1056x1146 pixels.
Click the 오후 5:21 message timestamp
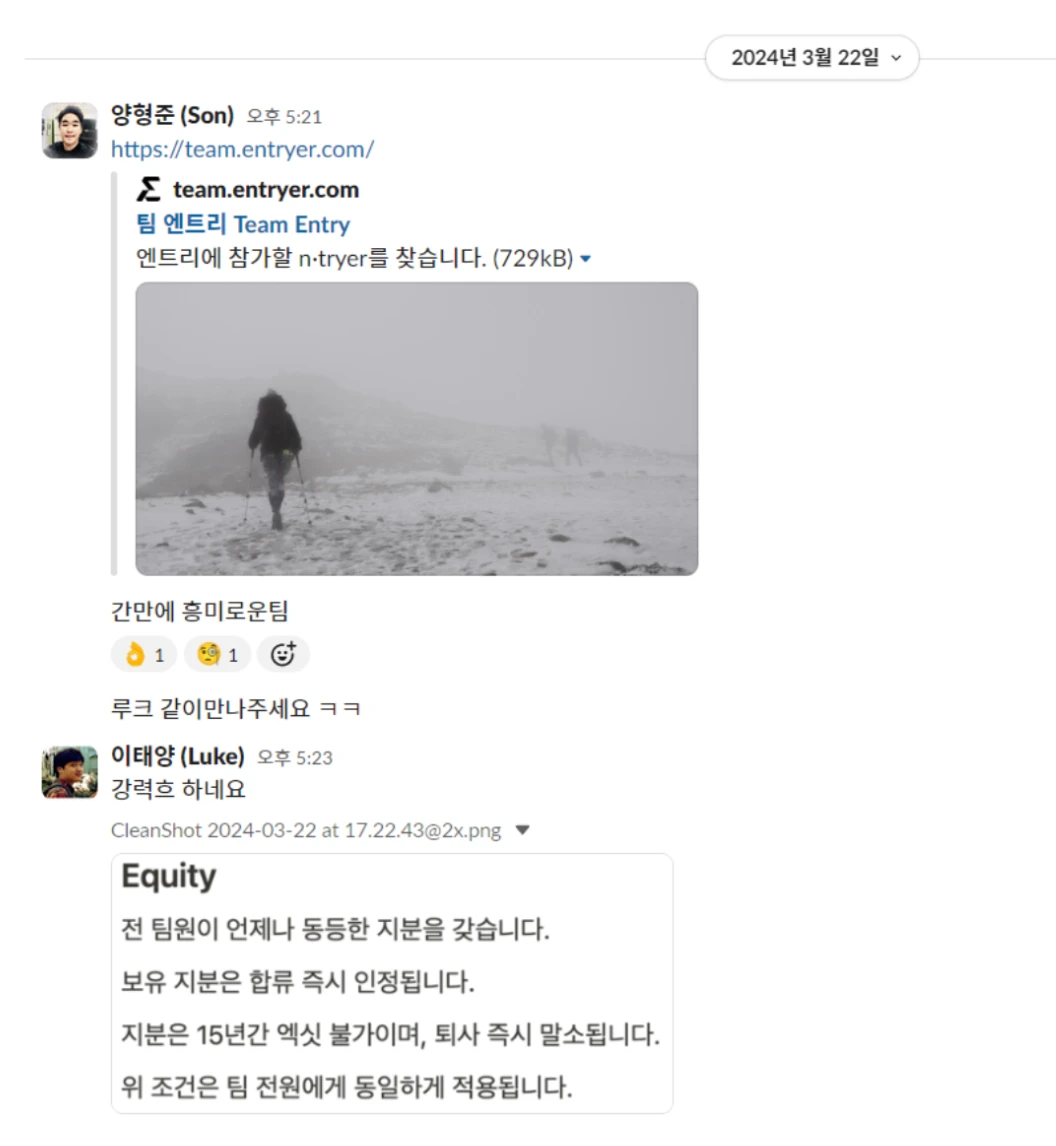tap(284, 117)
